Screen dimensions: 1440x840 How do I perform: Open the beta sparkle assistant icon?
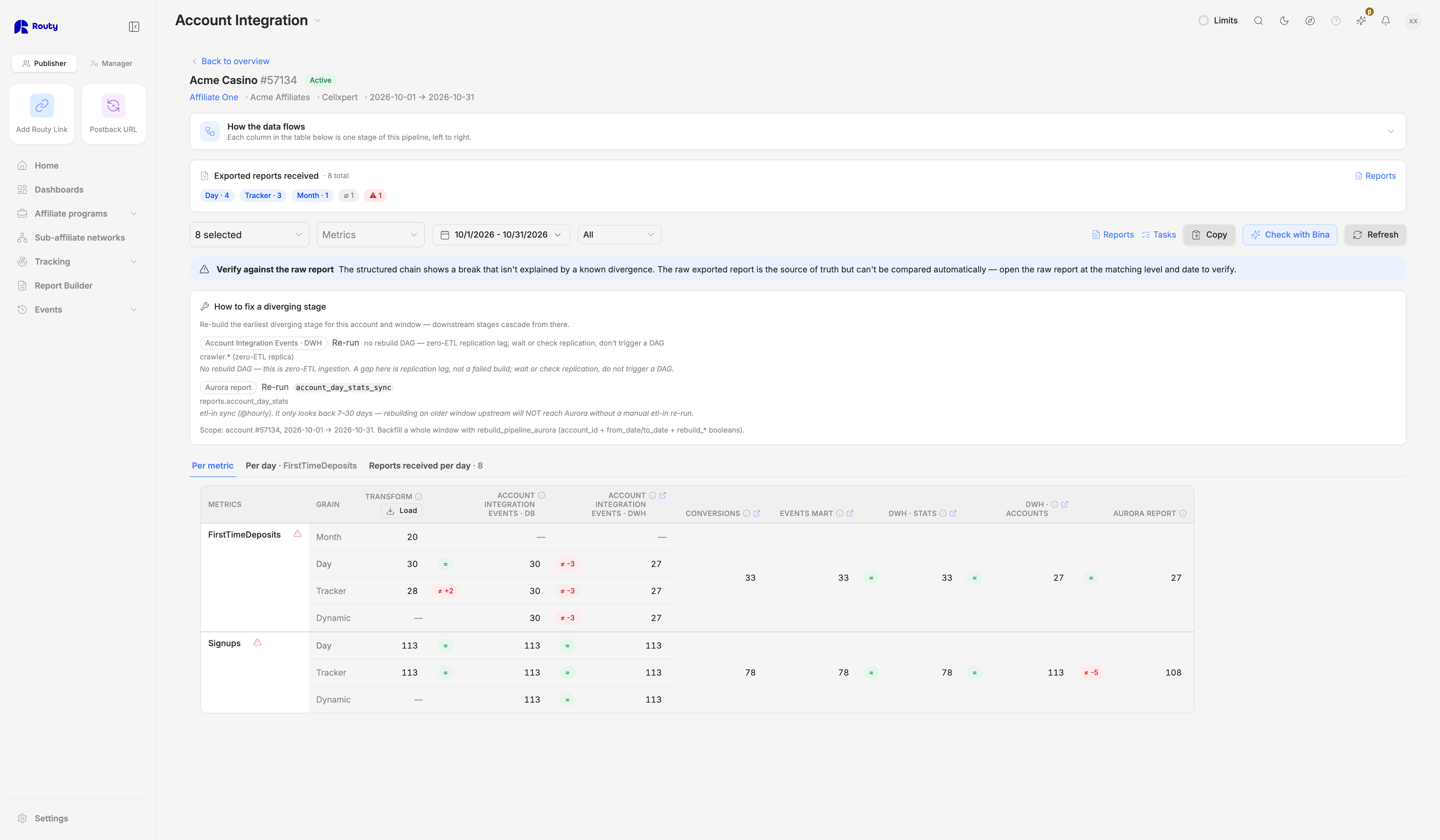click(1361, 21)
